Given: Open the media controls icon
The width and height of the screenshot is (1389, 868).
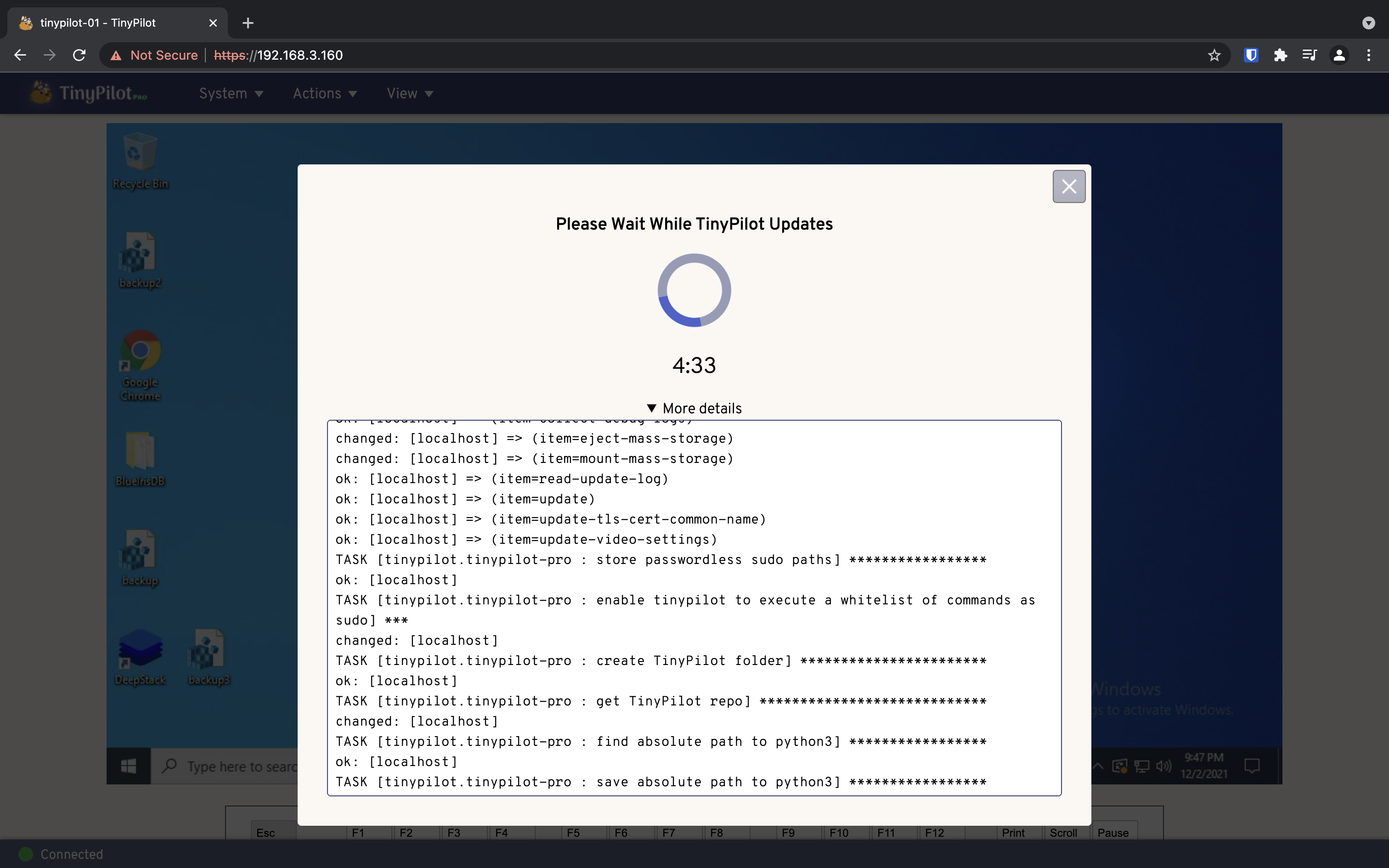Looking at the screenshot, I should 1310,55.
